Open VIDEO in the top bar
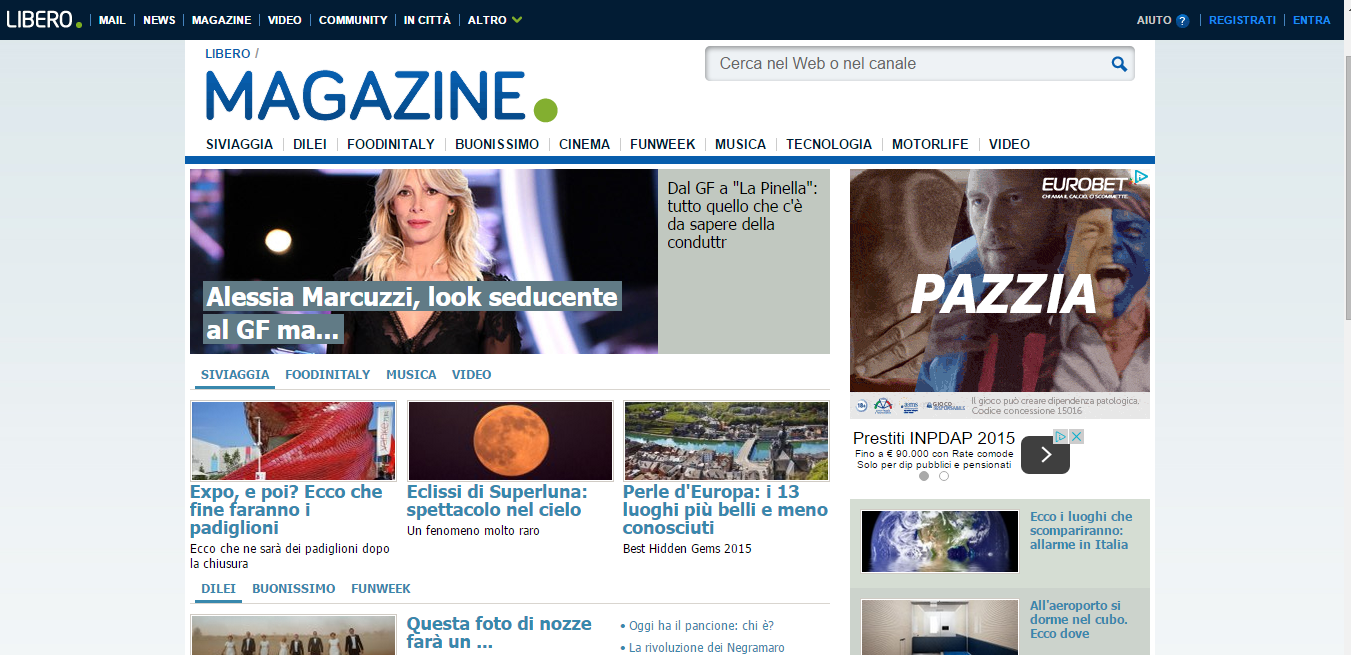Screen dimensions: 1351x655 coord(285,20)
